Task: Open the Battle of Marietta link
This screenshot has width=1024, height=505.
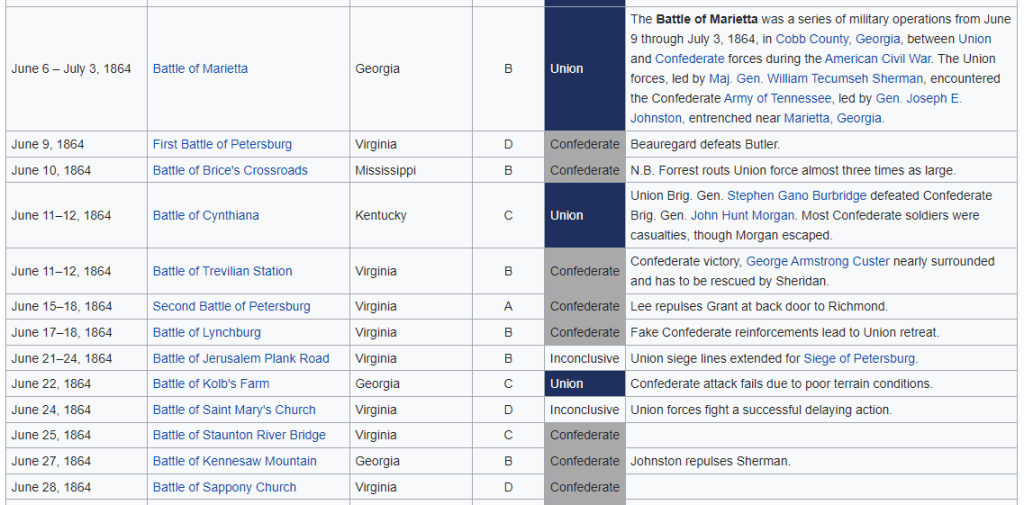Action: pyautogui.click(x=200, y=69)
